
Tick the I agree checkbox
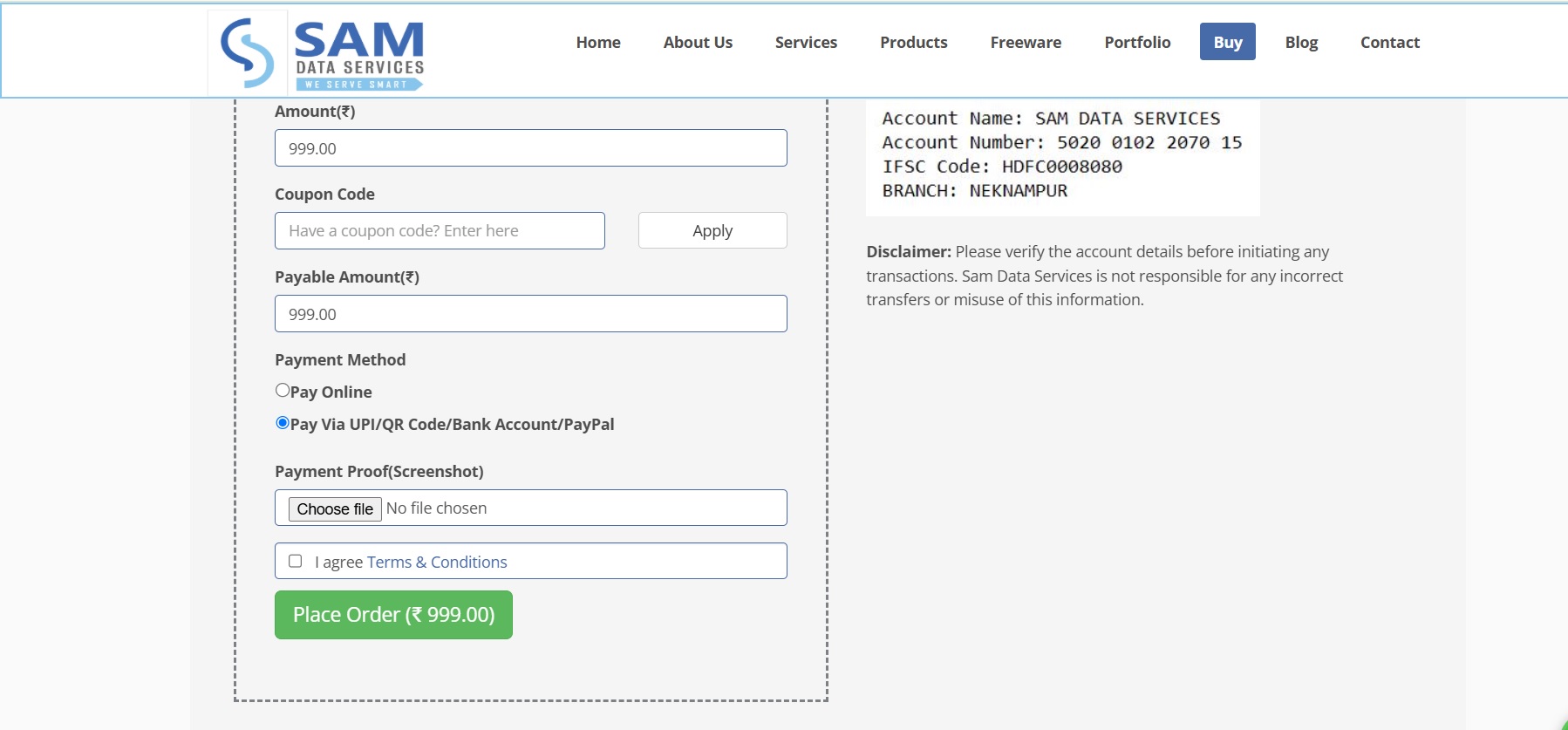click(296, 562)
